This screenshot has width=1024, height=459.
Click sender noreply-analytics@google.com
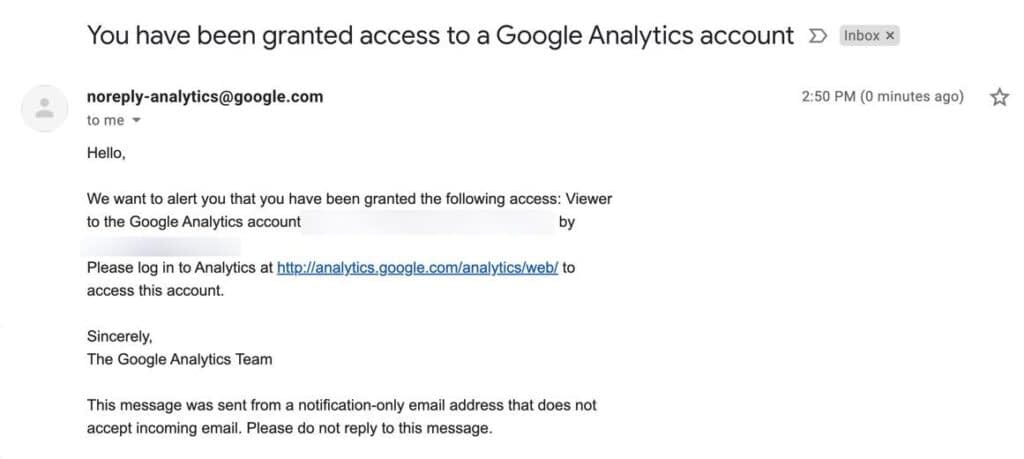pos(205,97)
